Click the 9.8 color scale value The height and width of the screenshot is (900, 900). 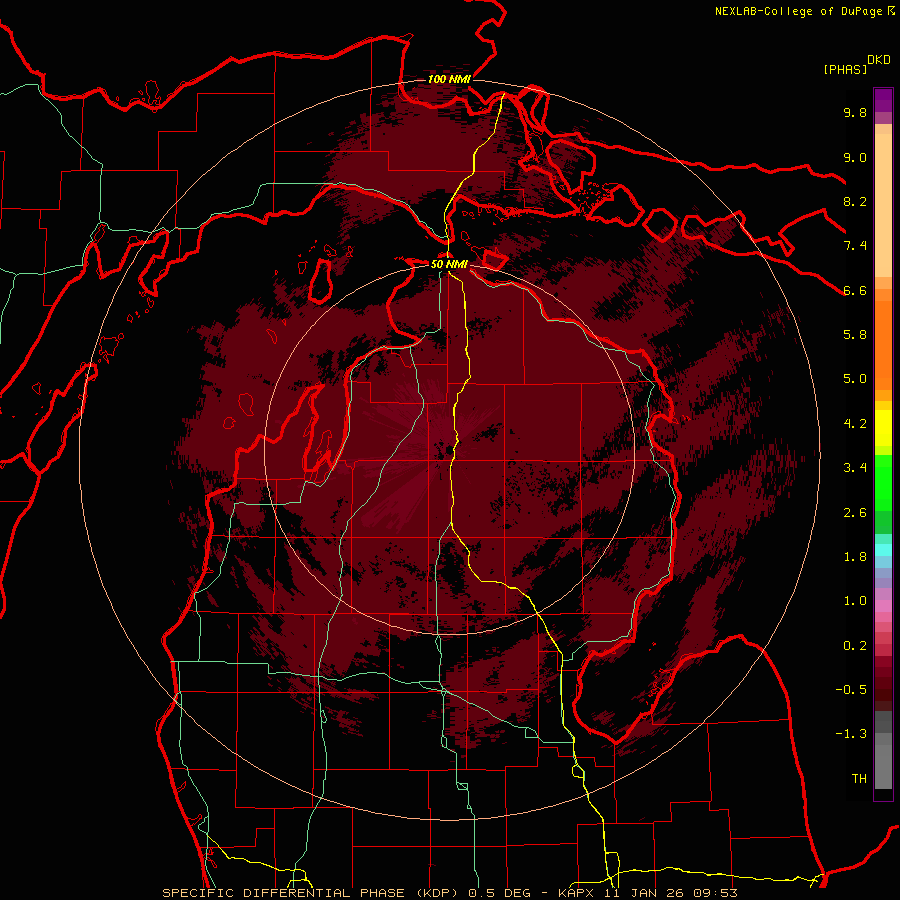click(x=855, y=112)
